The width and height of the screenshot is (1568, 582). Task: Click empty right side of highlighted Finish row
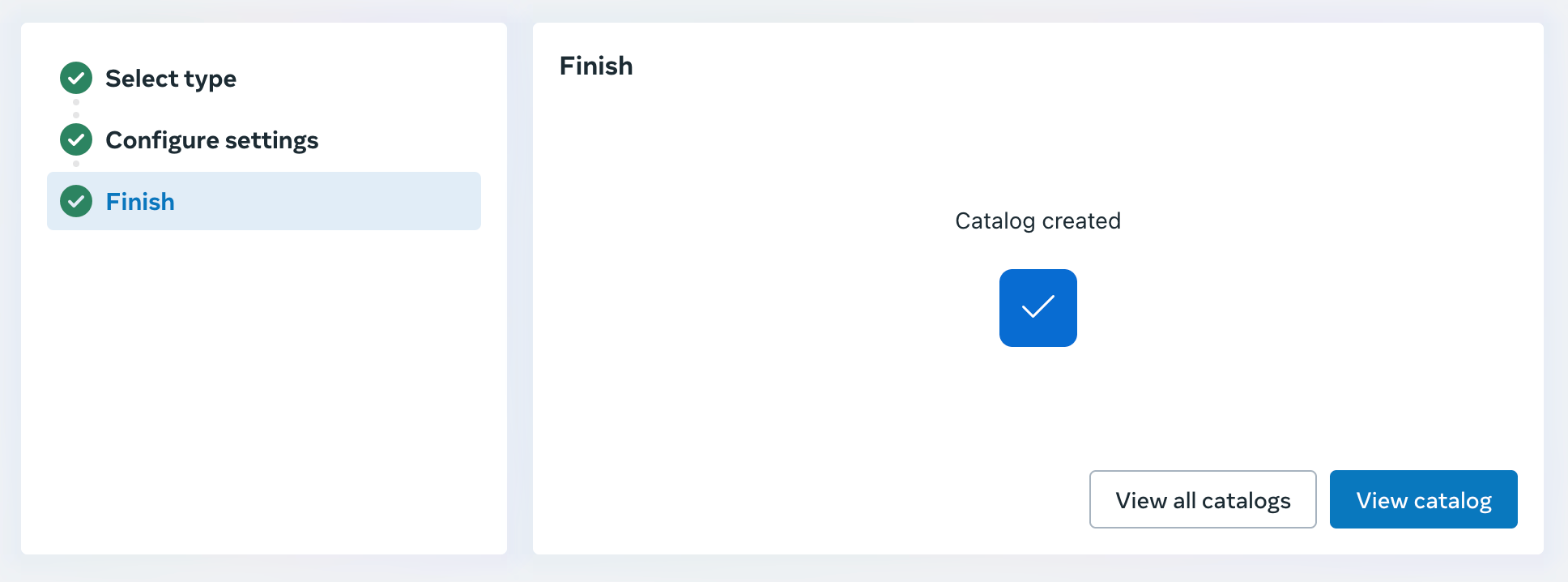point(364,201)
